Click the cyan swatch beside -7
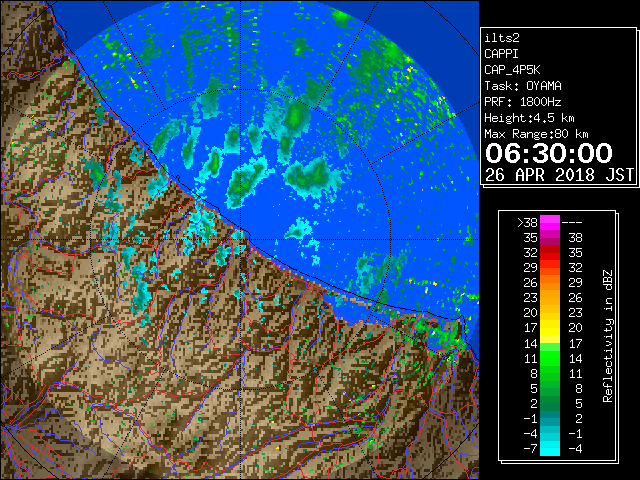Viewport: 640px width, 480px height. [550, 448]
